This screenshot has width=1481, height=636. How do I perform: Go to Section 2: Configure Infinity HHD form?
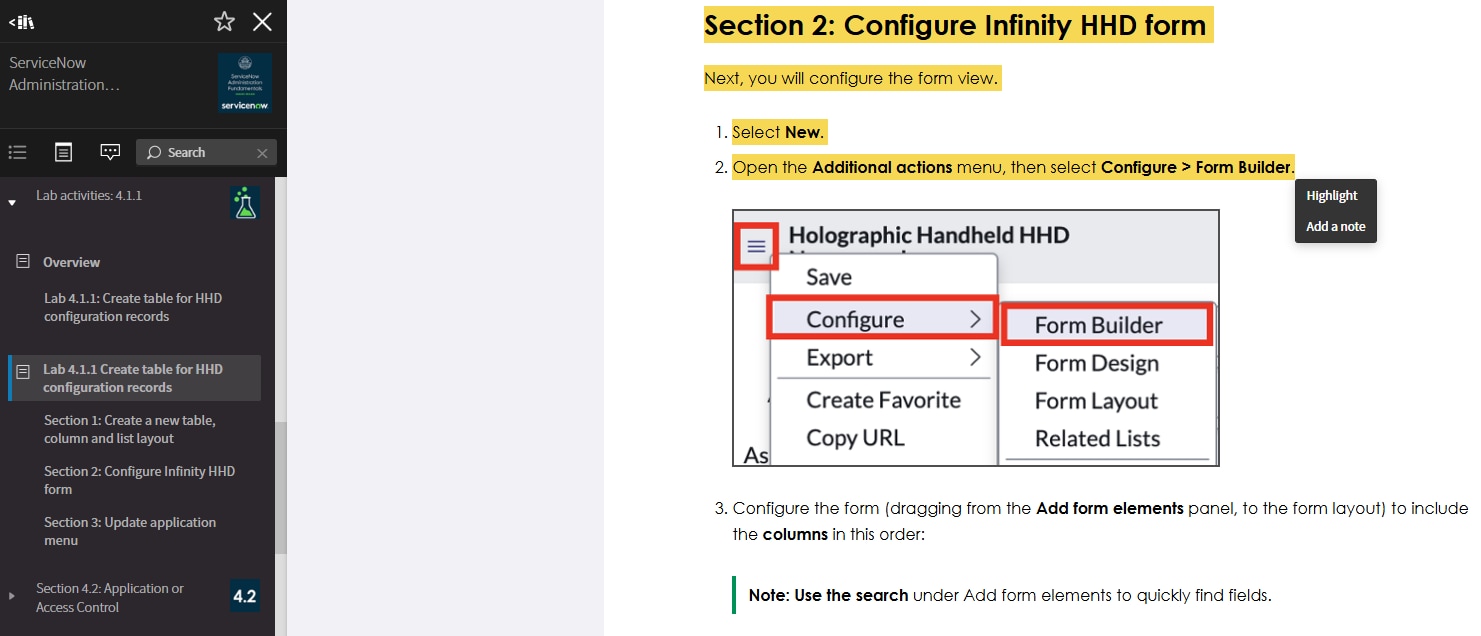(139, 480)
